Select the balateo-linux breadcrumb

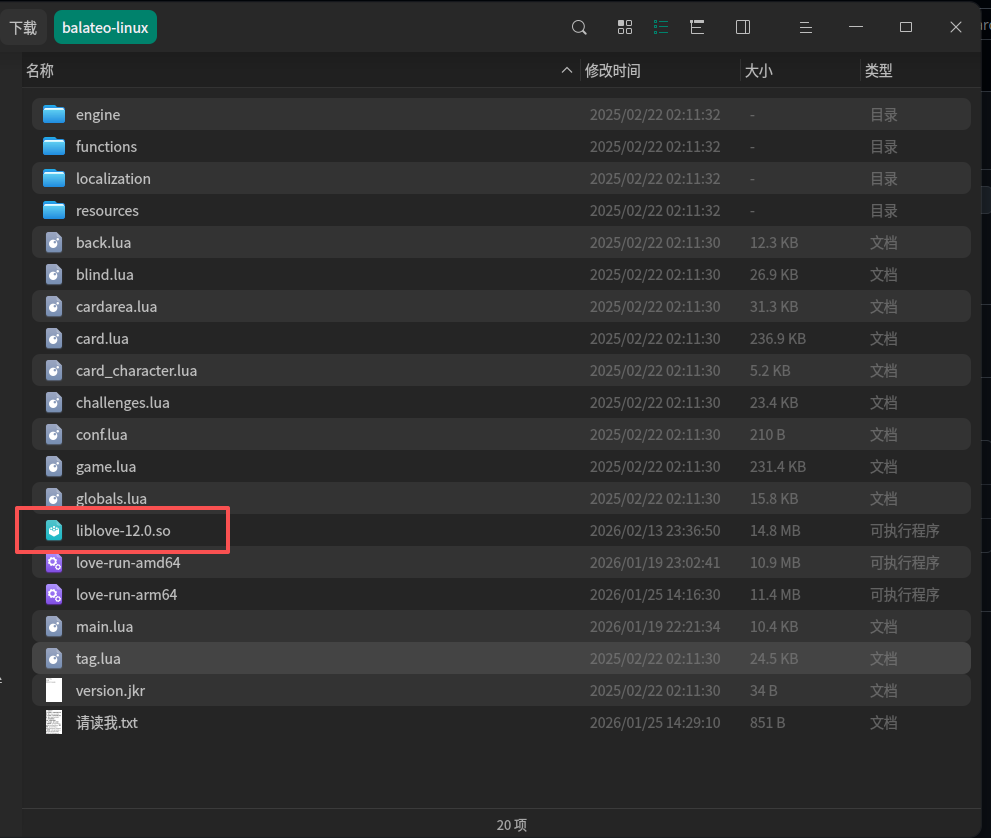105,28
